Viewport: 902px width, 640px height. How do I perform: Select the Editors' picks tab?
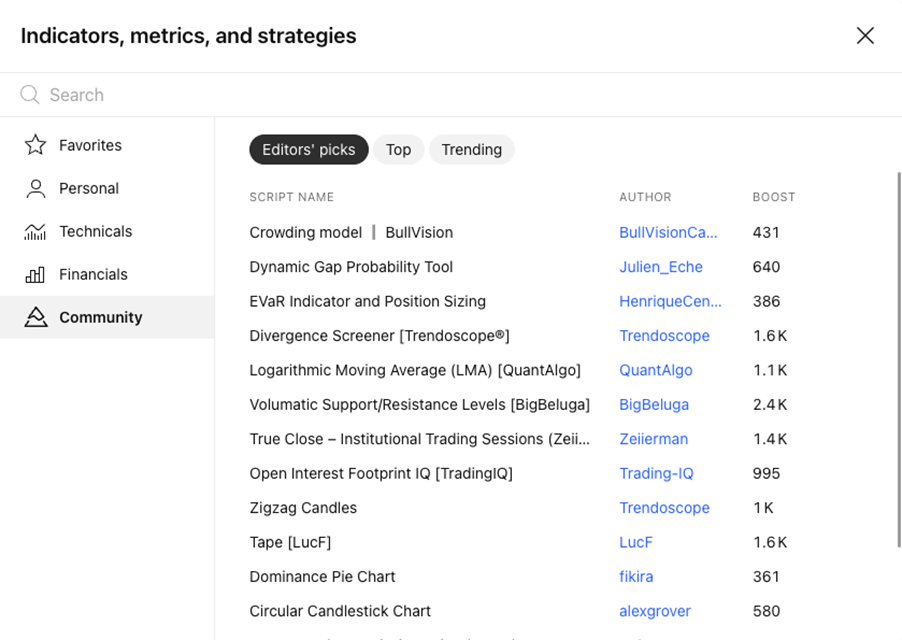click(x=308, y=150)
